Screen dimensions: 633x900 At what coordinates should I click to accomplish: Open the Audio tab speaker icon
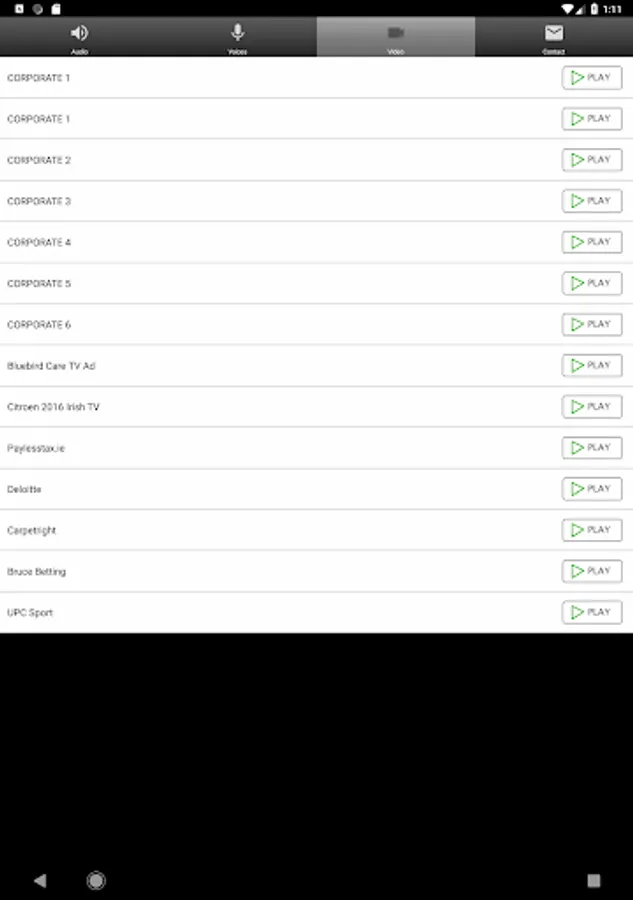point(79,37)
